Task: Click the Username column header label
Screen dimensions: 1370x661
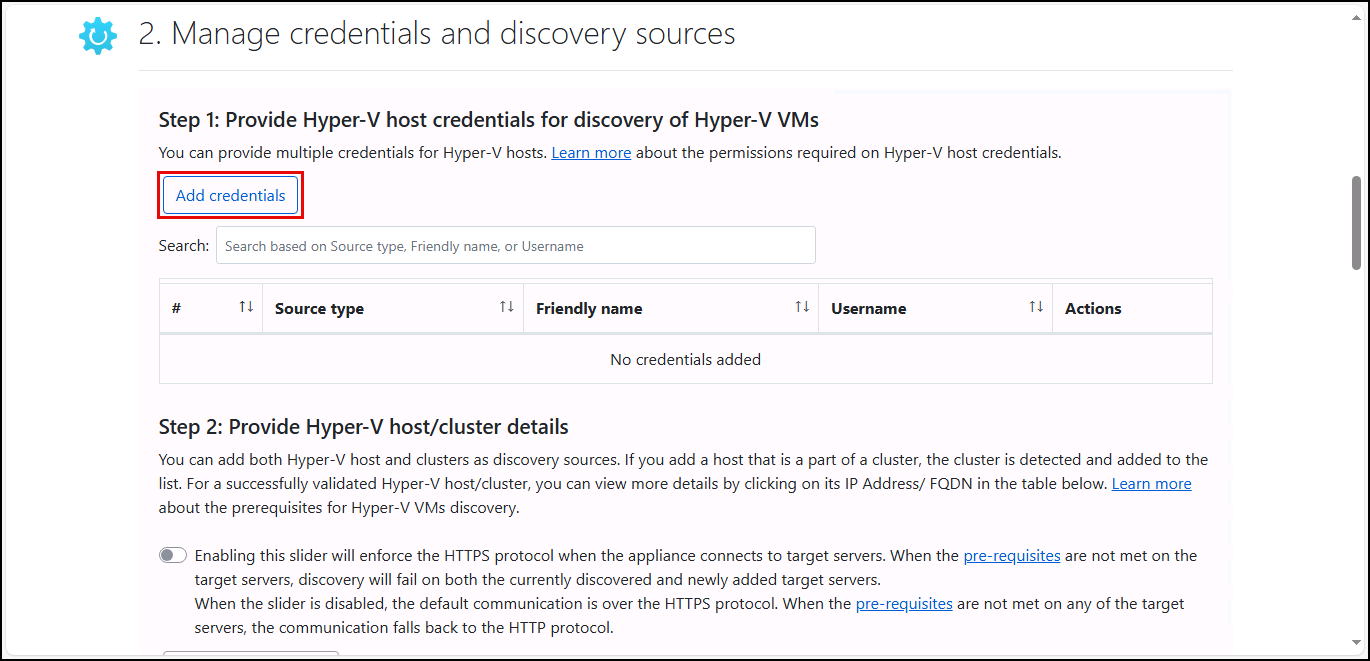Action: [x=868, y=308]
